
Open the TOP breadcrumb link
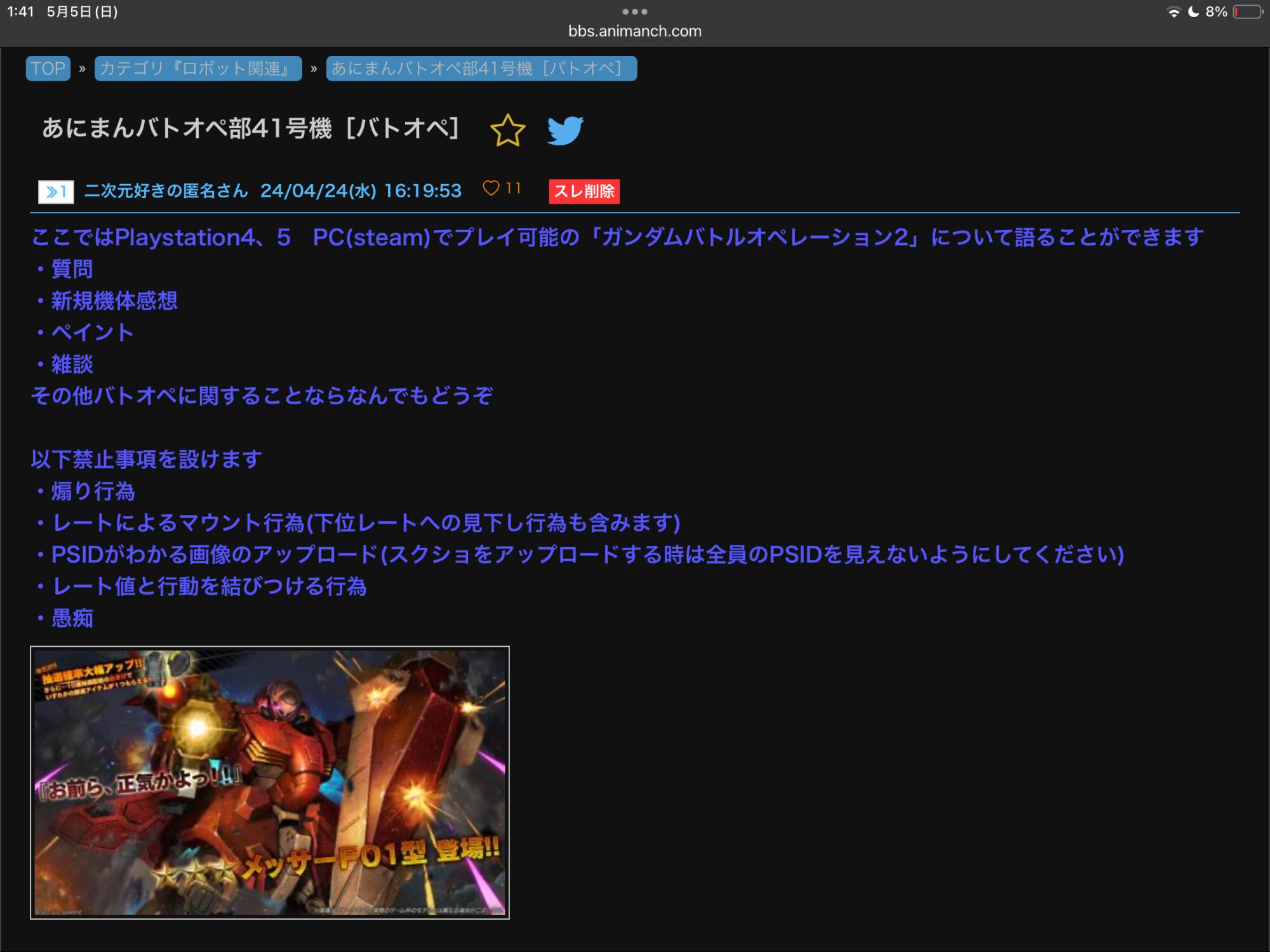coord(48,69)
